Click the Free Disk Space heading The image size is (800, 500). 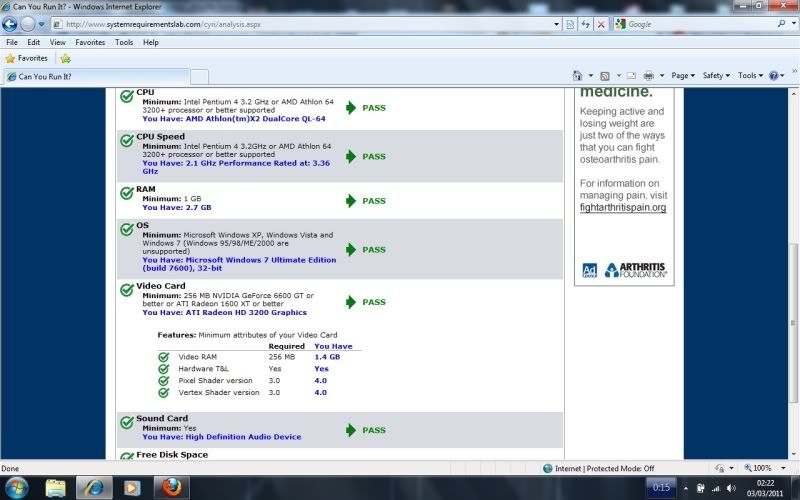tap(172, 455)
